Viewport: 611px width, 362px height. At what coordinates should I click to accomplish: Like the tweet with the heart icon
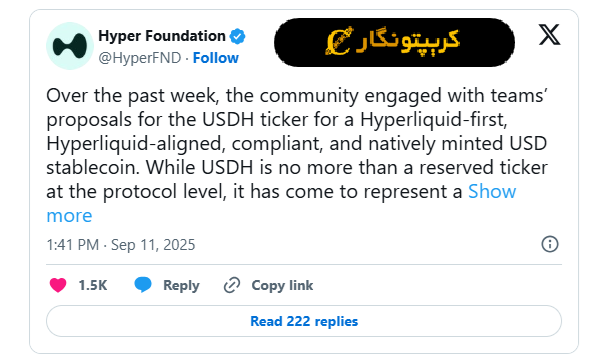[58, 285]
